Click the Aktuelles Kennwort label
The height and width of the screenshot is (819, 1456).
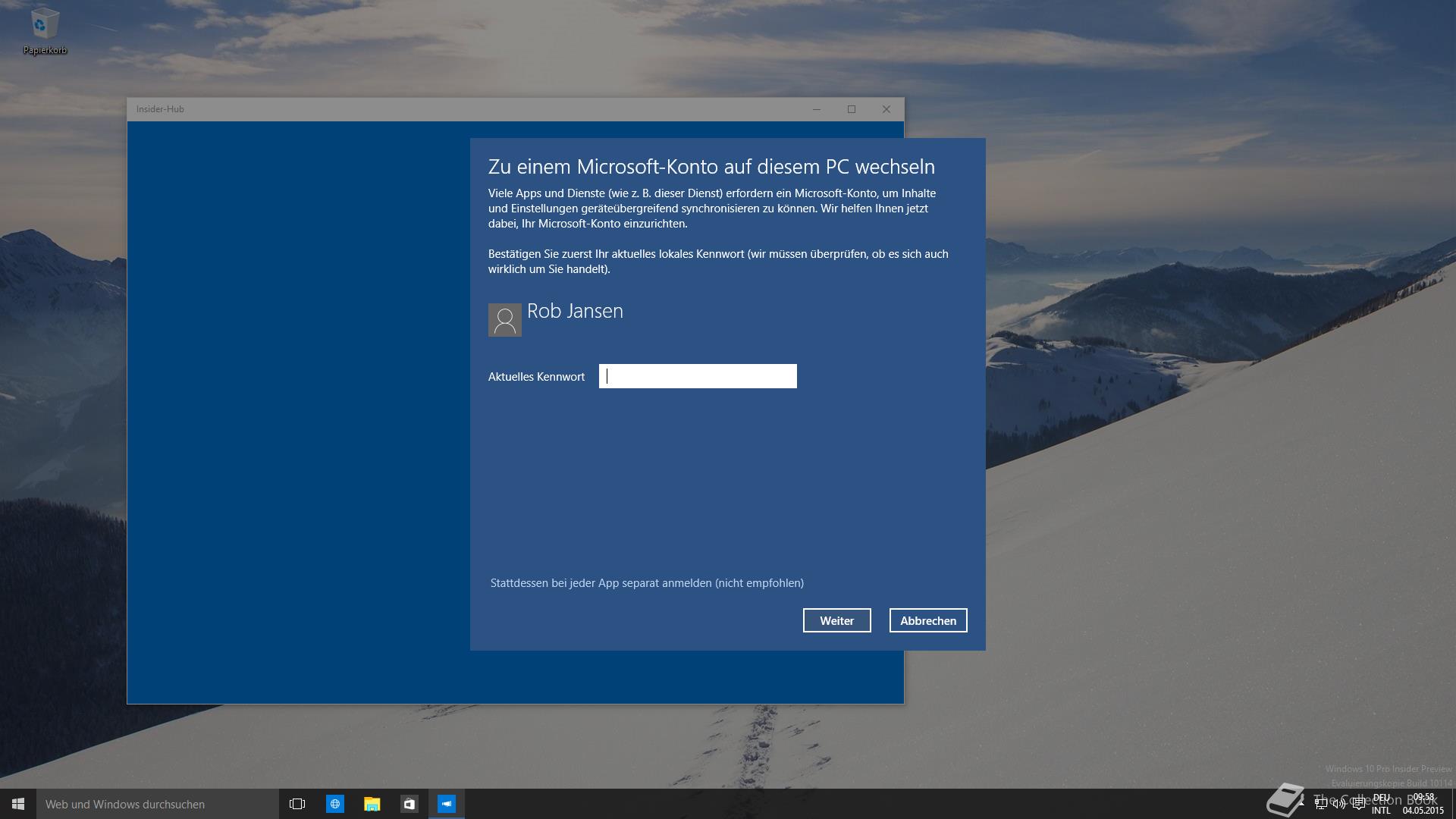(x=536, y=377)
